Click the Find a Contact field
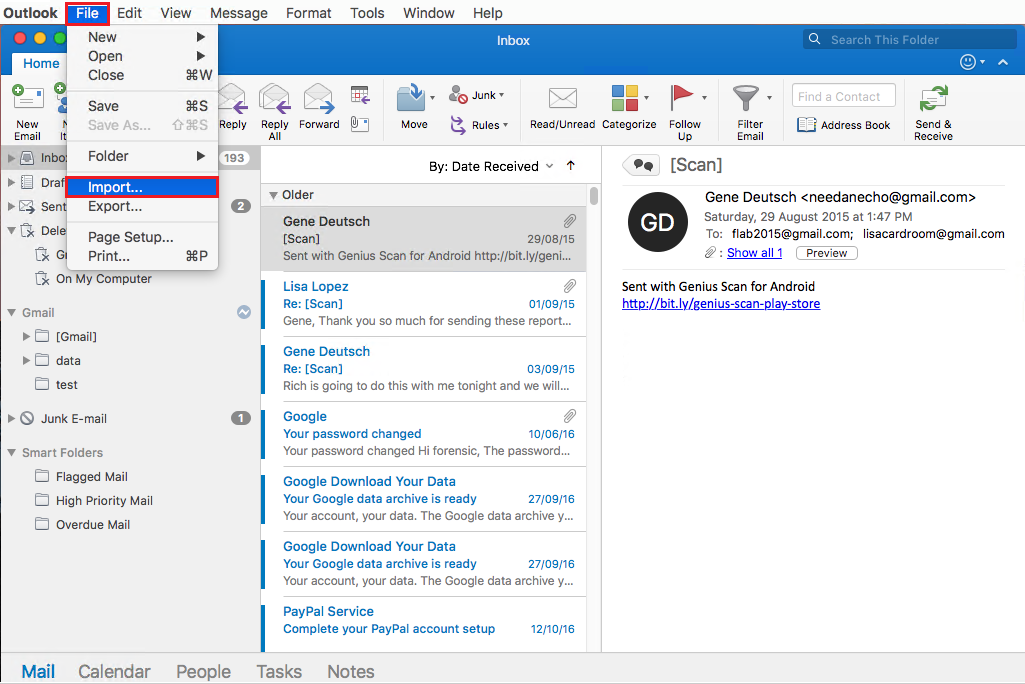This screenshot has height=684, width=1025. pos(843,96)
